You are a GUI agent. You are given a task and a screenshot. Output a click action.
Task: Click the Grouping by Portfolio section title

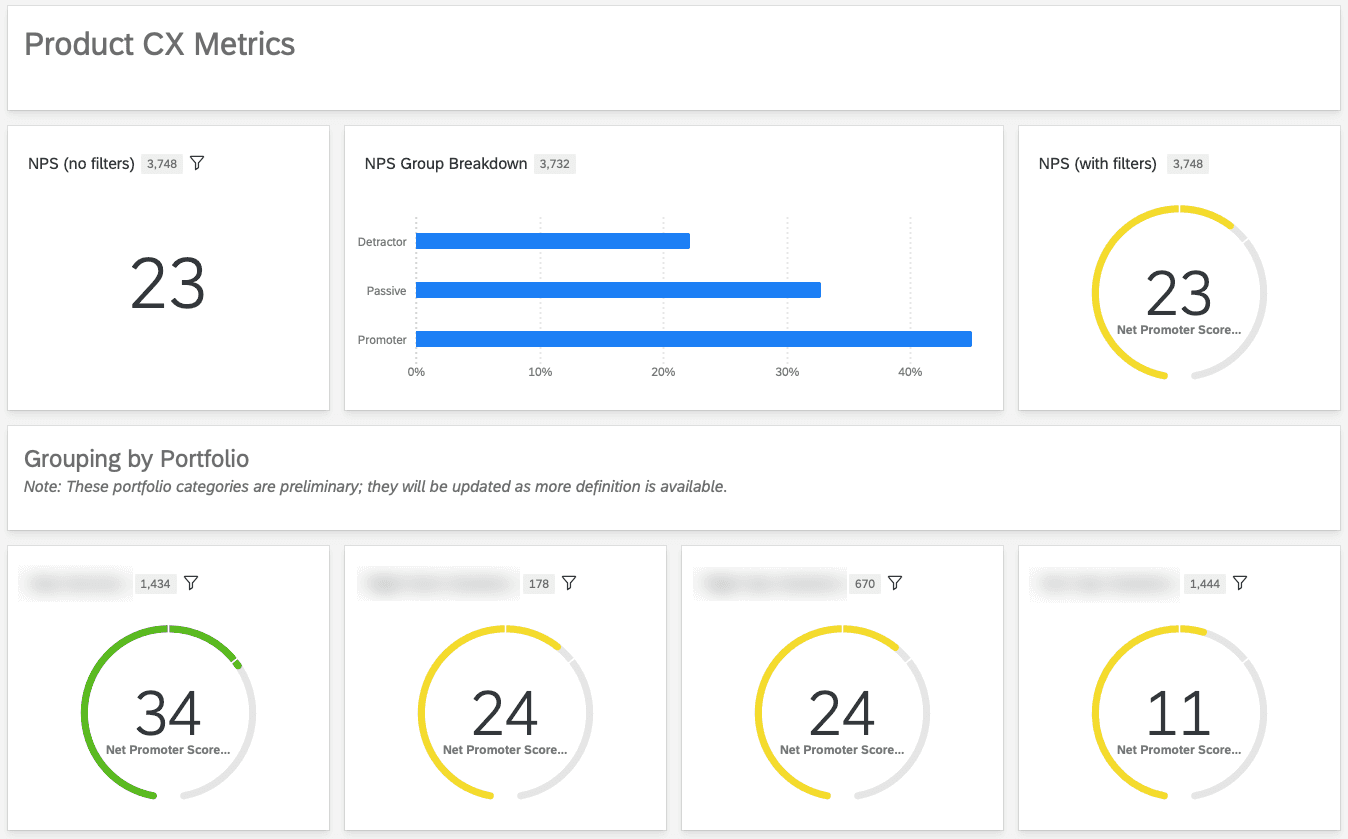pyautogui.click(x=137, y=459)
